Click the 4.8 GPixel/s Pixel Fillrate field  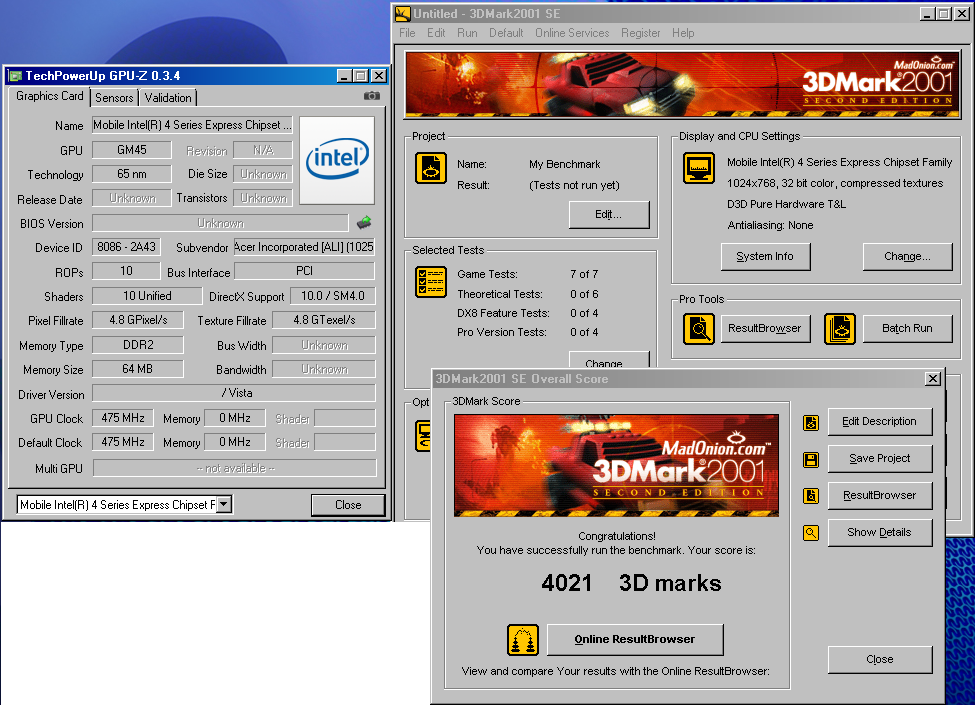(x=138, y=320)
